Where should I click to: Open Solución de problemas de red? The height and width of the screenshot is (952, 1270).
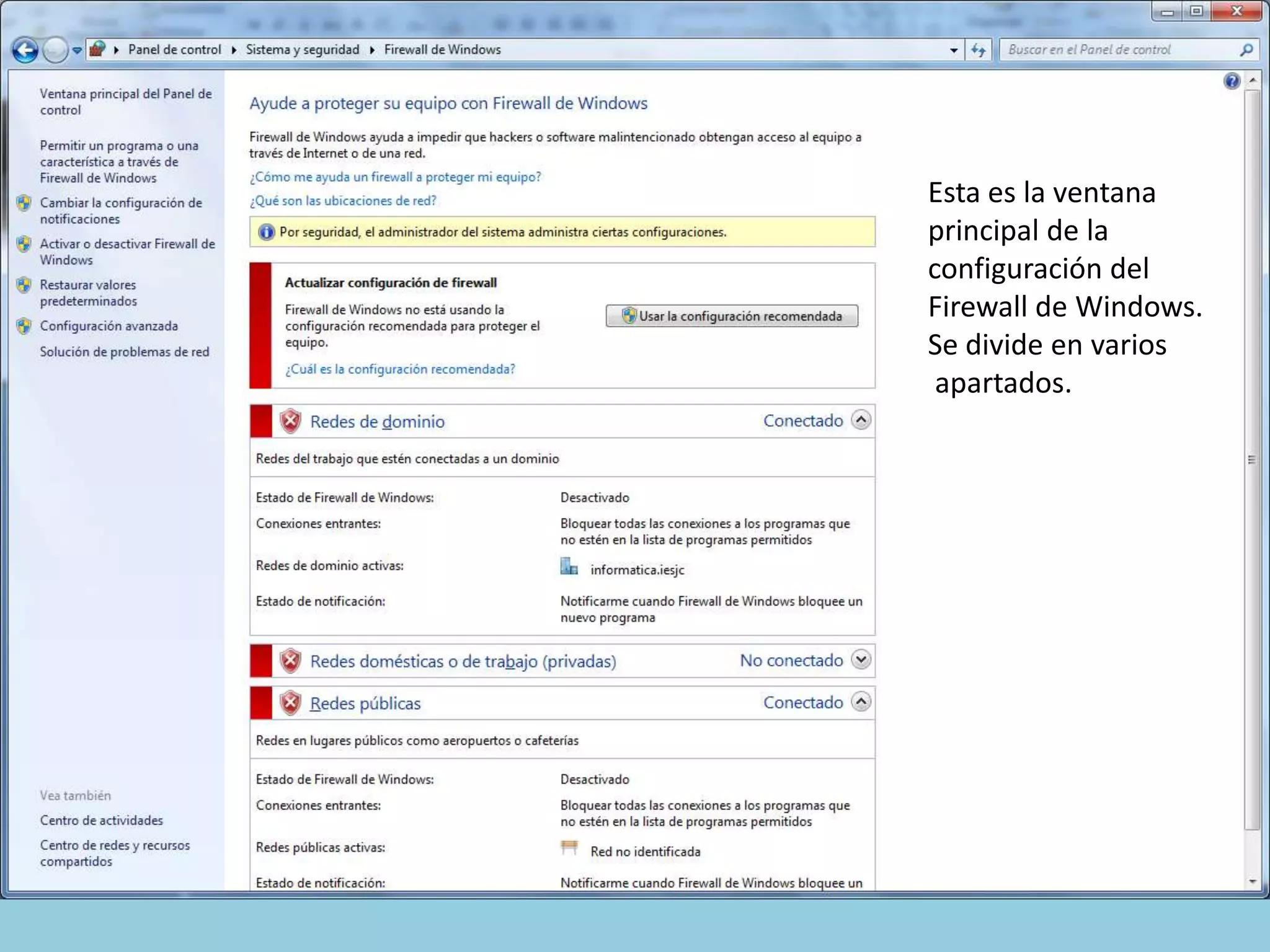click(x=125, y=352)
